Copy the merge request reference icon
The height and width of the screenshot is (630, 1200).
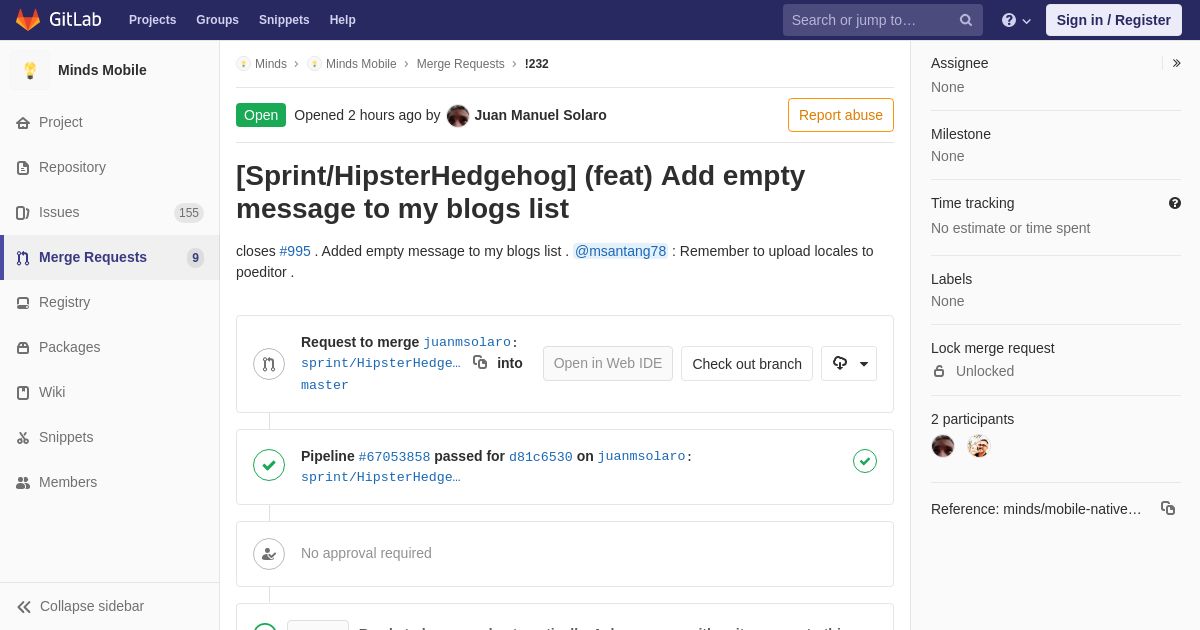[1168, 508]
